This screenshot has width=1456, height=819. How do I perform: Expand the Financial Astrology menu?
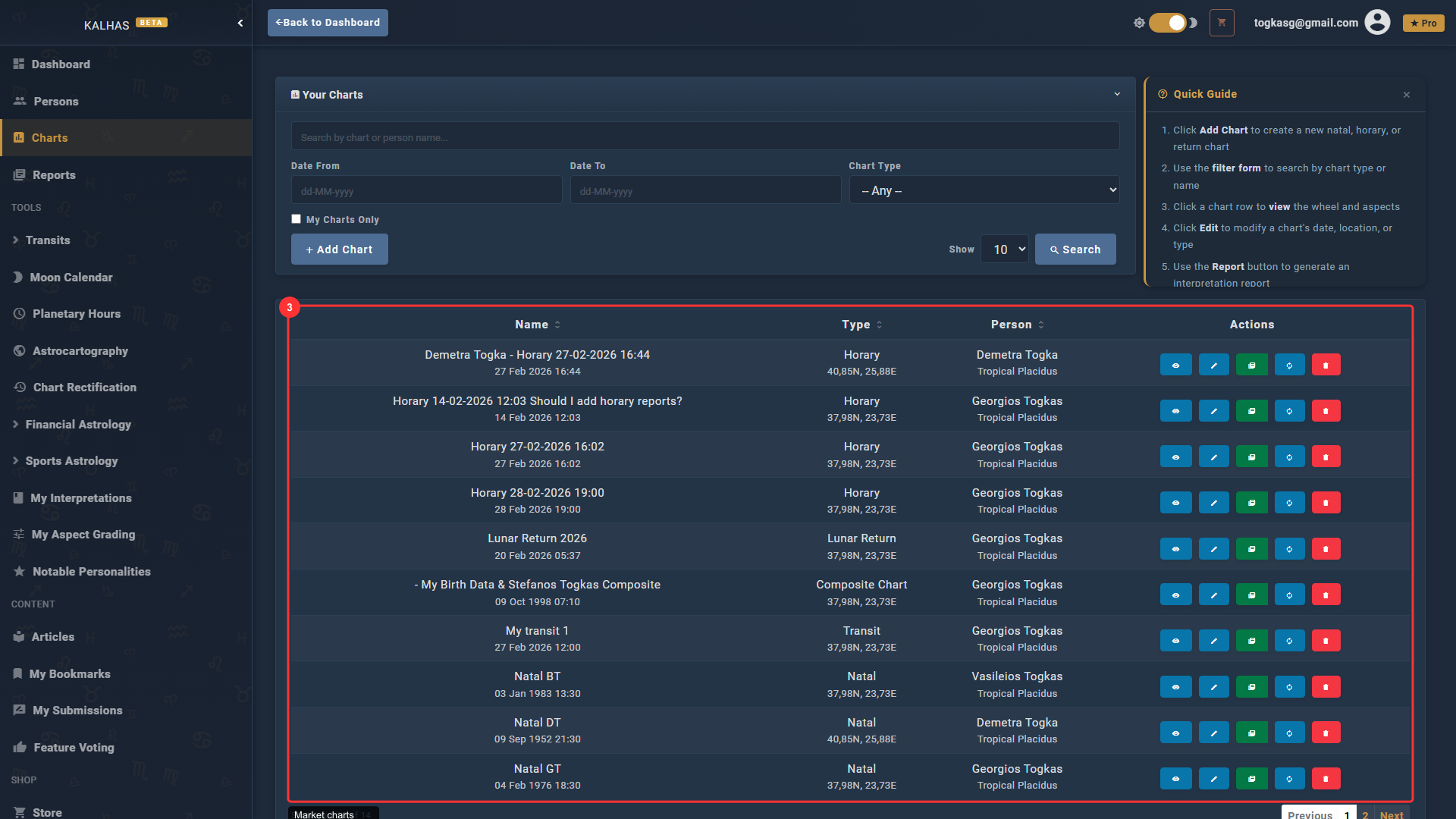point(78,425)
